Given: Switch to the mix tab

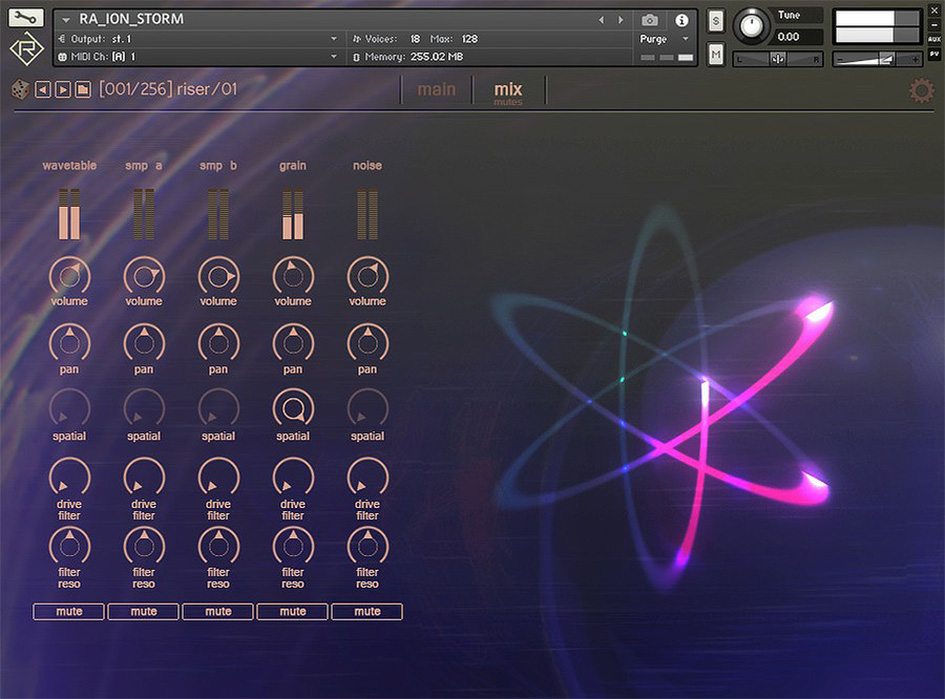Looking at the screenshot, I should 508,90.
